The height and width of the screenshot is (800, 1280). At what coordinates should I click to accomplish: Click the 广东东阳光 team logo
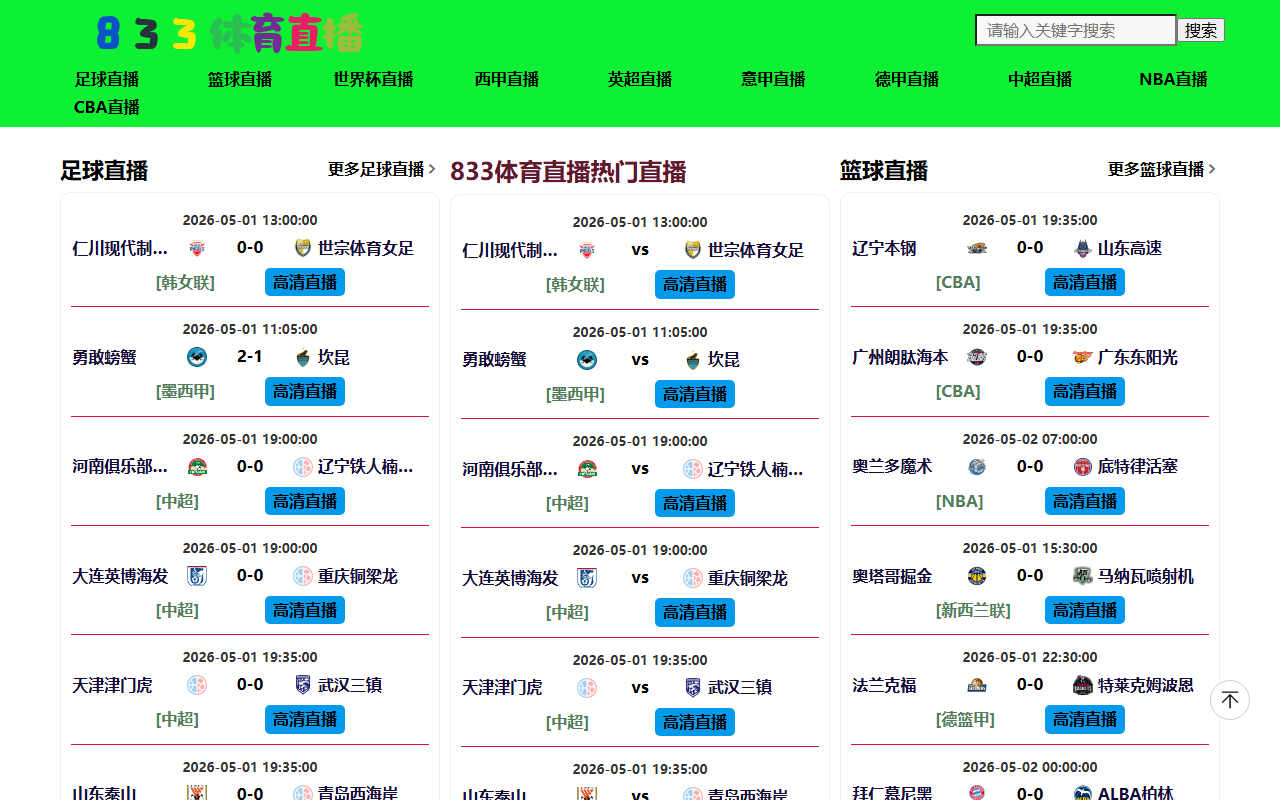click(x=1083, y=357)
